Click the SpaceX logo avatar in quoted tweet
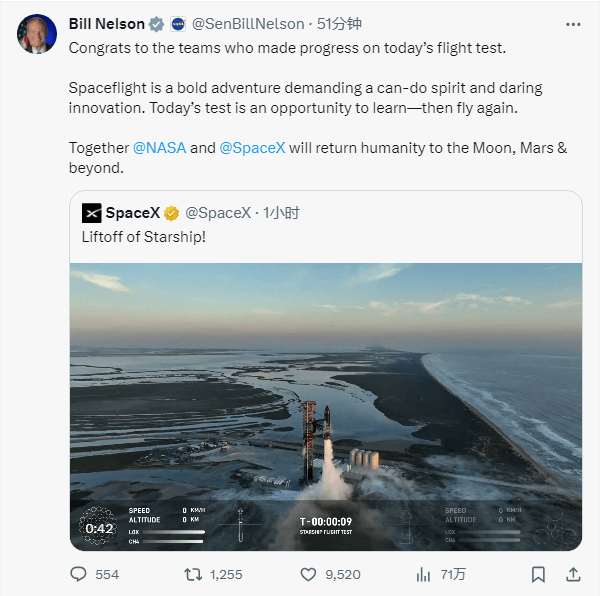605x596 pixels. coord(91,213)
